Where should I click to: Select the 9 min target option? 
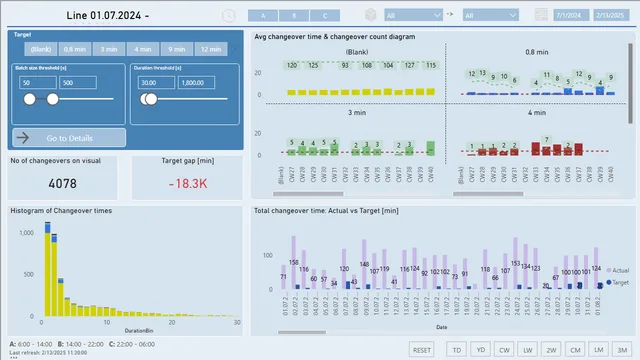(x=177, y=49)
